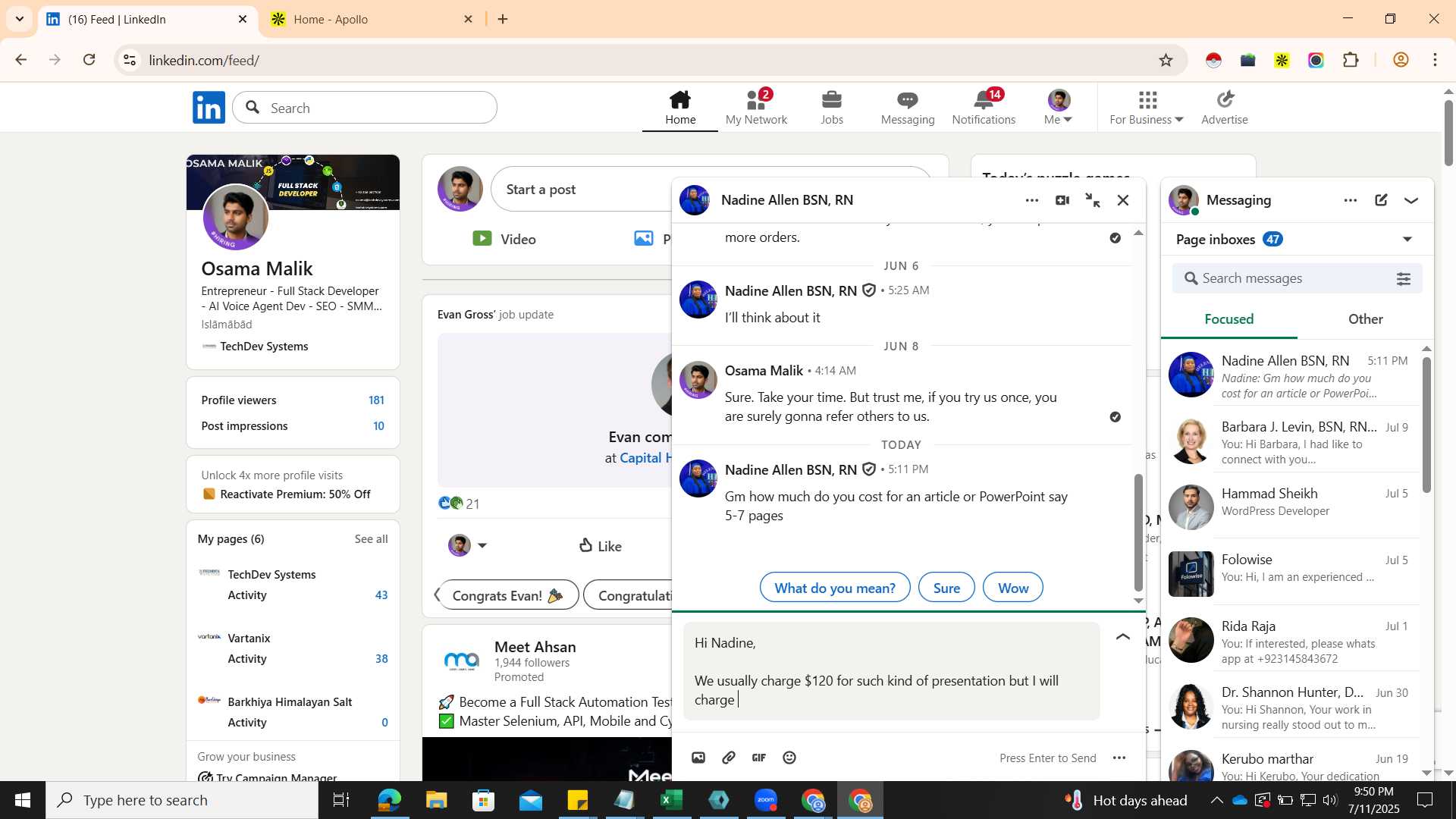This screenshot has height=819, width=1456.
Task: Switch to the Focused tab
Action: click(x=1229, y=319)
